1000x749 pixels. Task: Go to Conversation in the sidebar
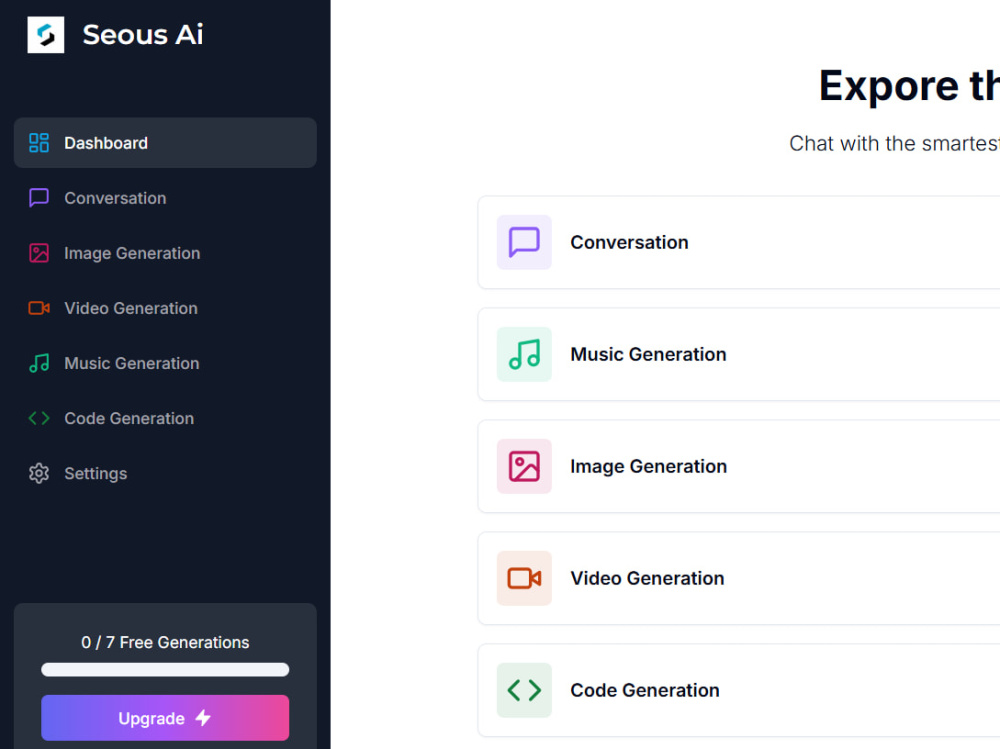click(x=165, y=198)
